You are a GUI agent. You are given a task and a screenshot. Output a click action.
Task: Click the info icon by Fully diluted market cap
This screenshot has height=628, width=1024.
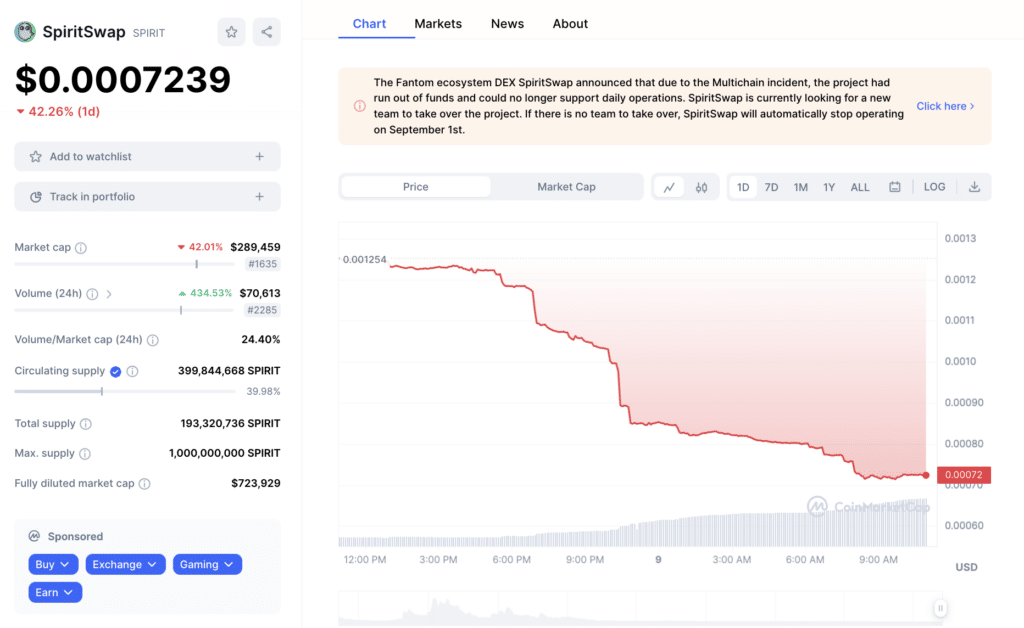(144, 484)
